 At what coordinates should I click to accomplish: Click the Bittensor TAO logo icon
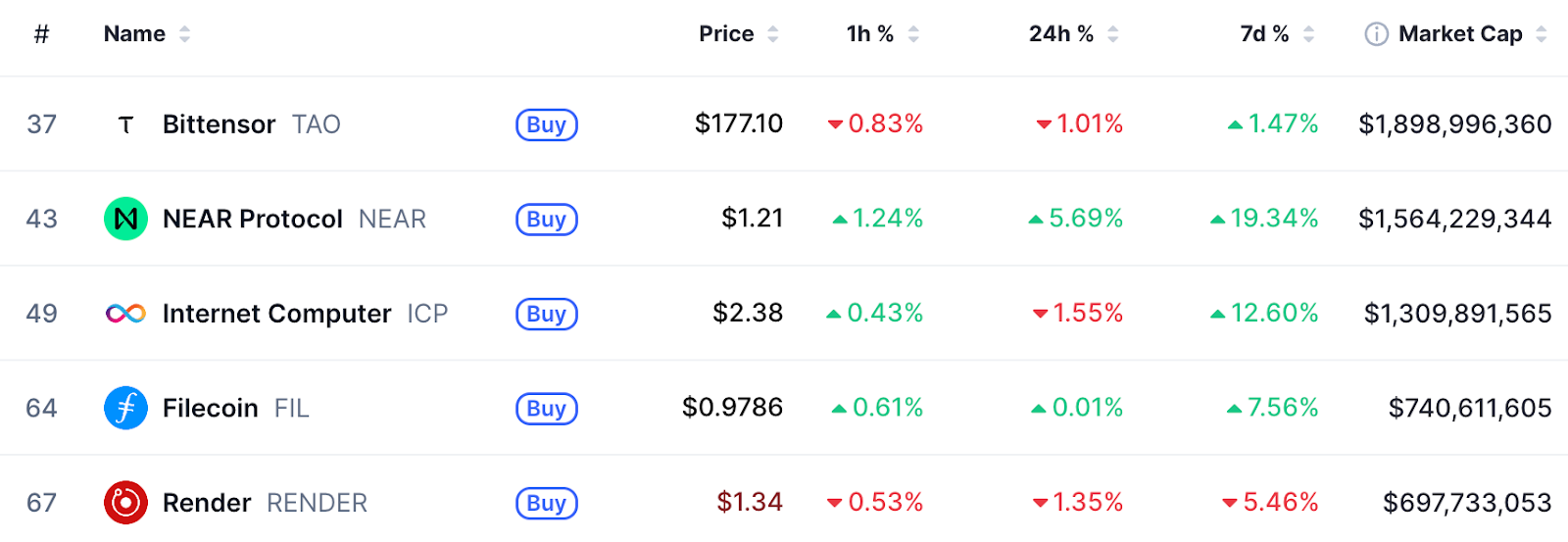click(x=125, y=124)
